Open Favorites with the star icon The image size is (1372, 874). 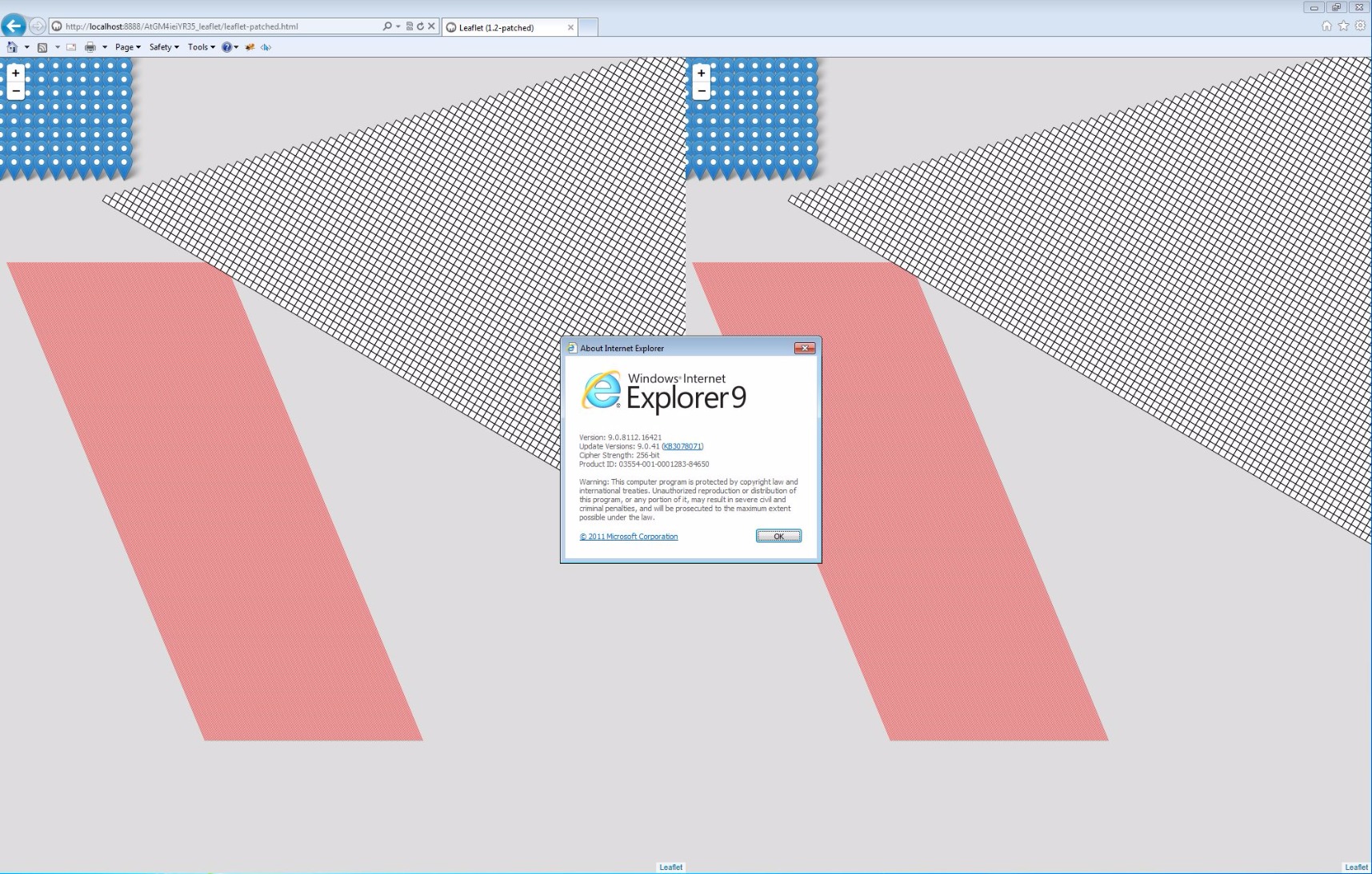tap(1343, 26)
